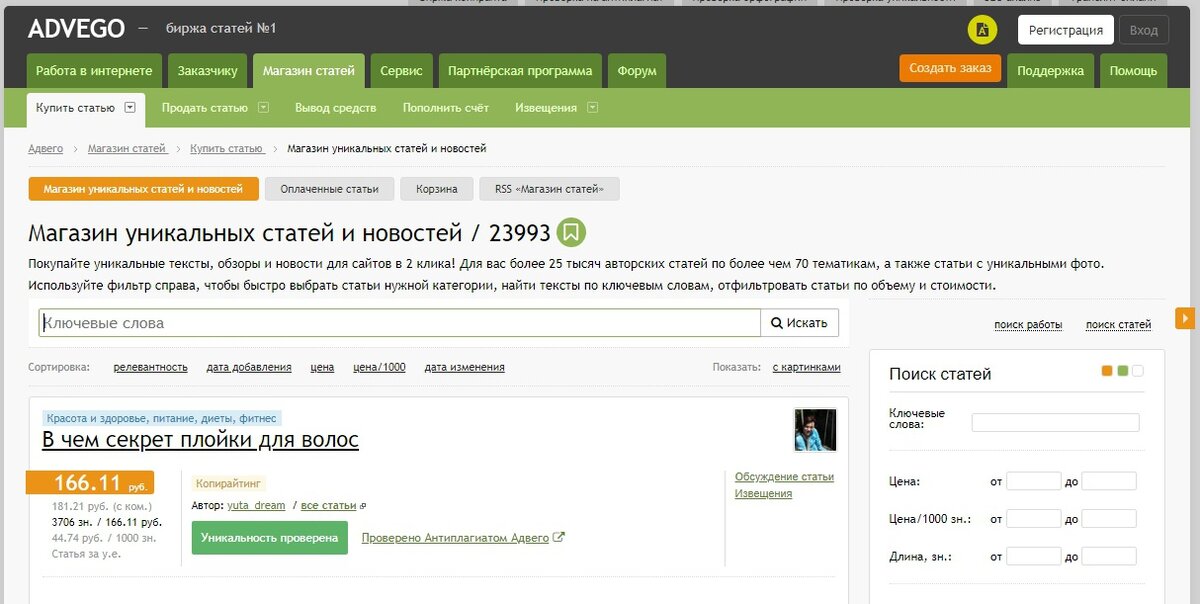Go to Магазин статей breadcrumb link
1200x604 pixels.
(127, 148)
